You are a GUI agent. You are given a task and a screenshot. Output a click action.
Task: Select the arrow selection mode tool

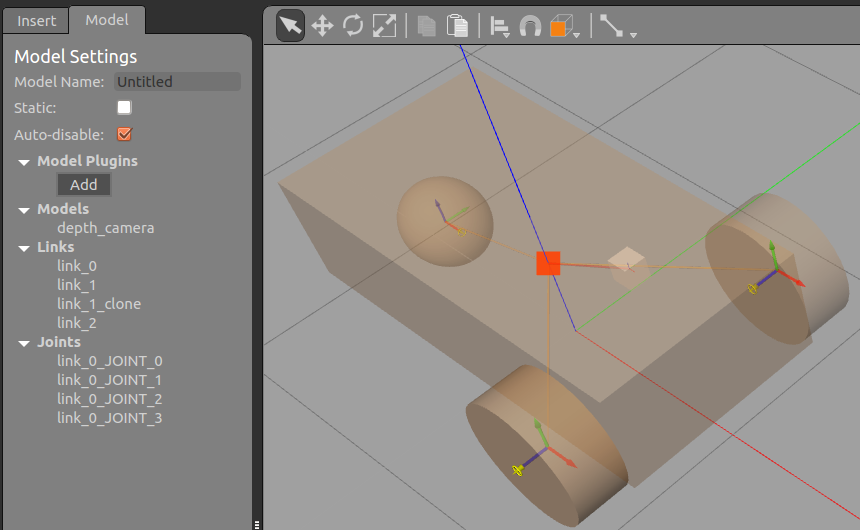(290, 26)
